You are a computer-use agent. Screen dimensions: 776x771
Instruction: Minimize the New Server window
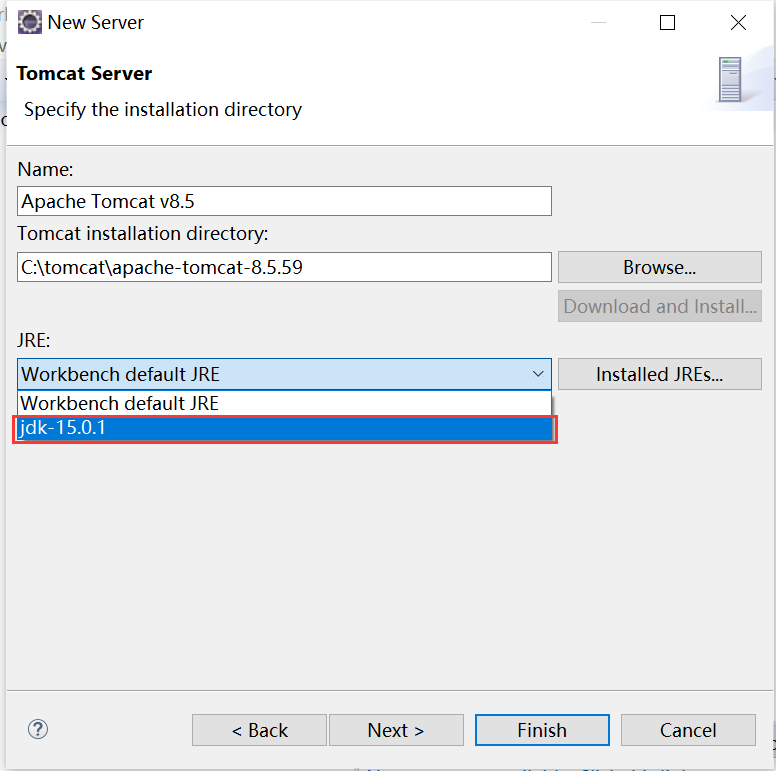pos(598,22)
